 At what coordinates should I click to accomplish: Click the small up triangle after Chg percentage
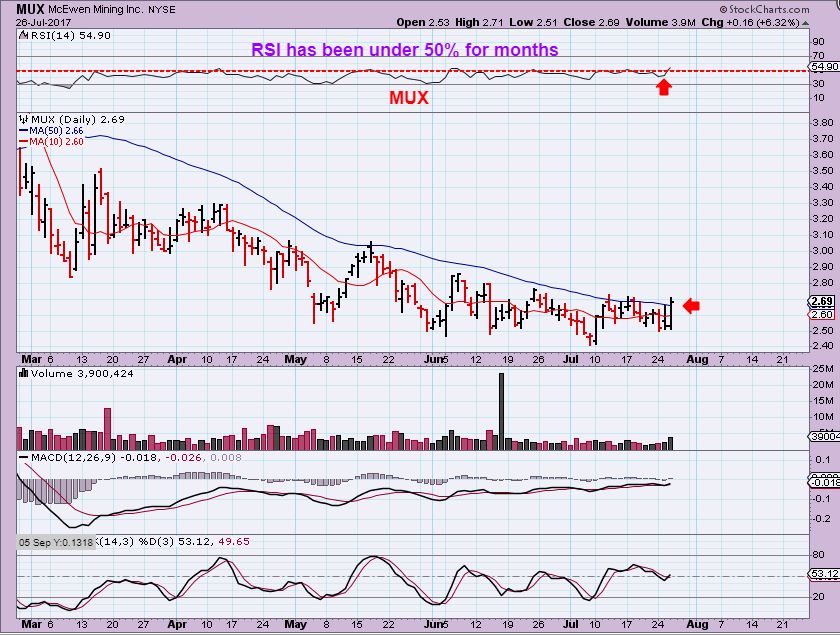click(x=805, y=23)
